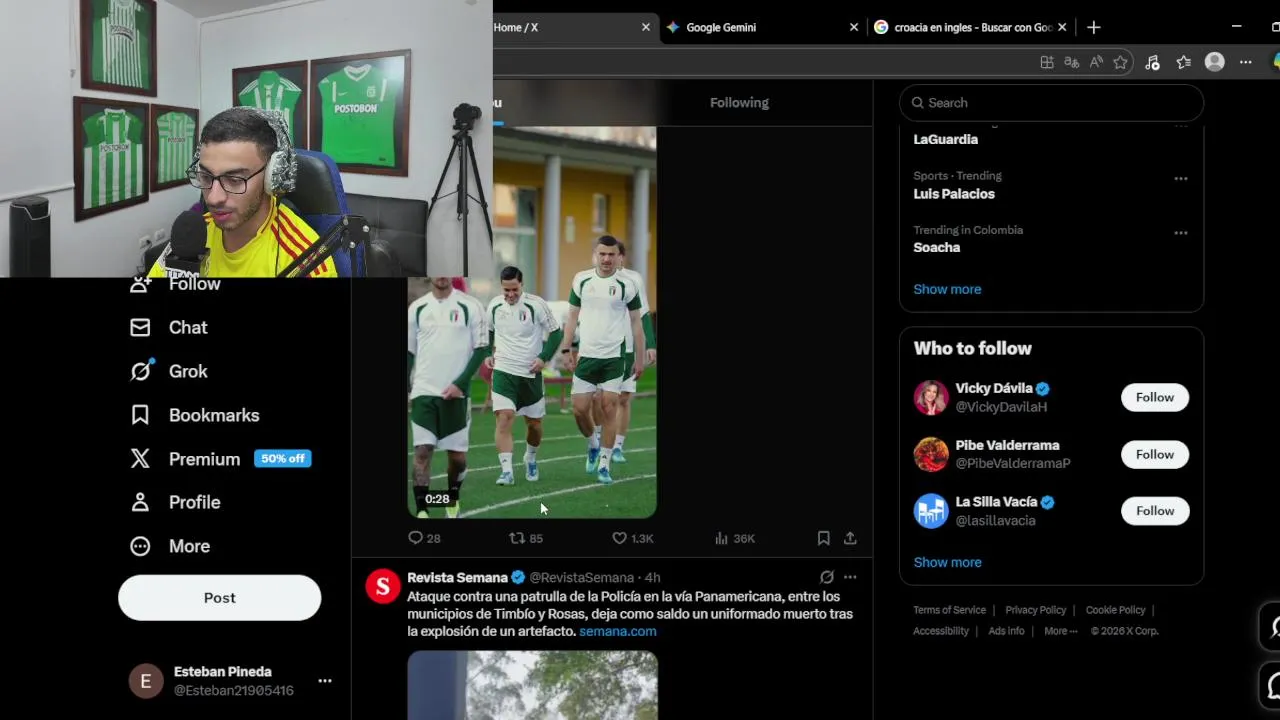The width and height of the screenshot is (1280, 720).
Task: Like the post with 1.3K likes
Action: (x=632, y=538)
